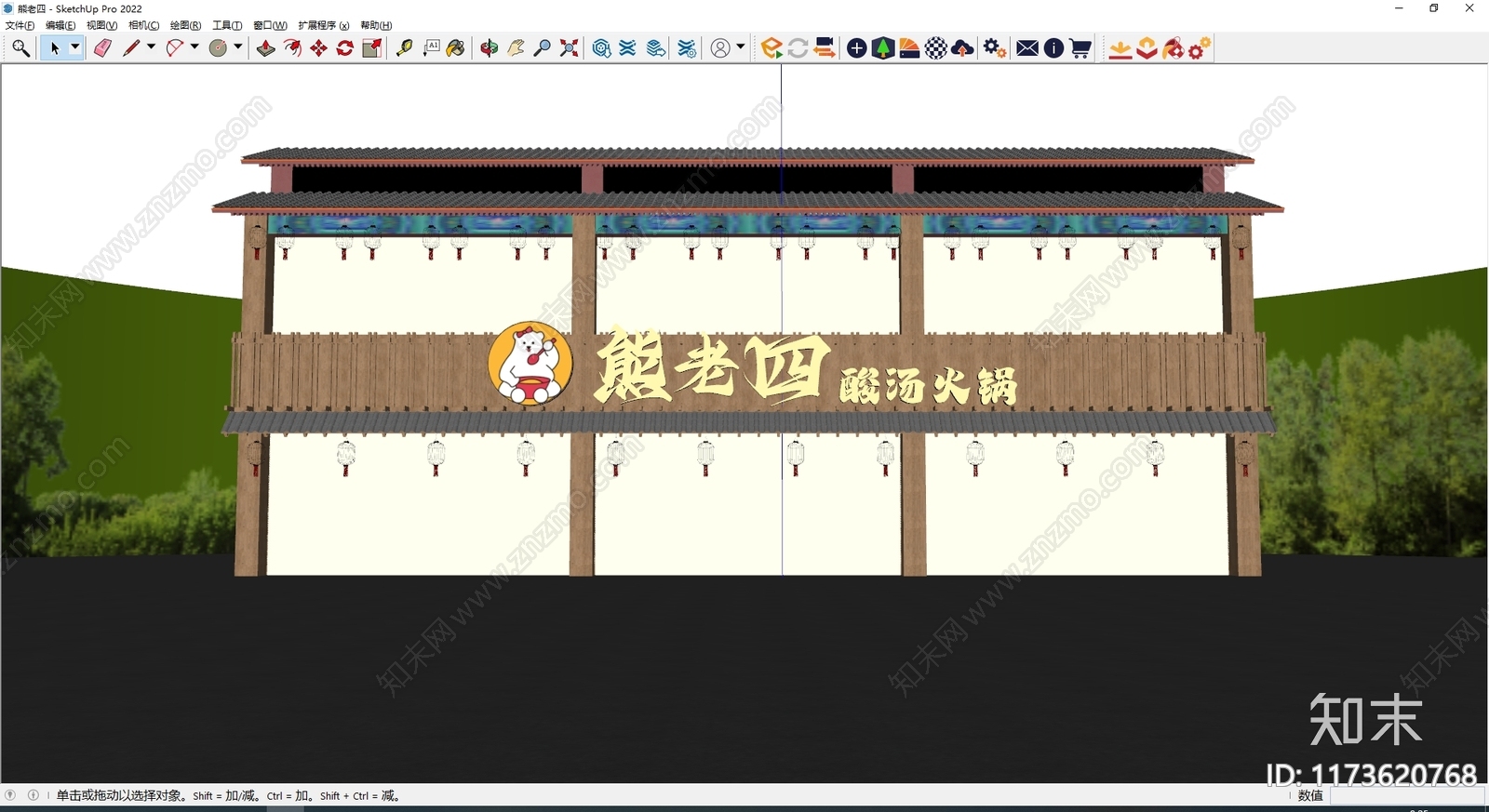Open the 文件(F) menu

(20, 25)
